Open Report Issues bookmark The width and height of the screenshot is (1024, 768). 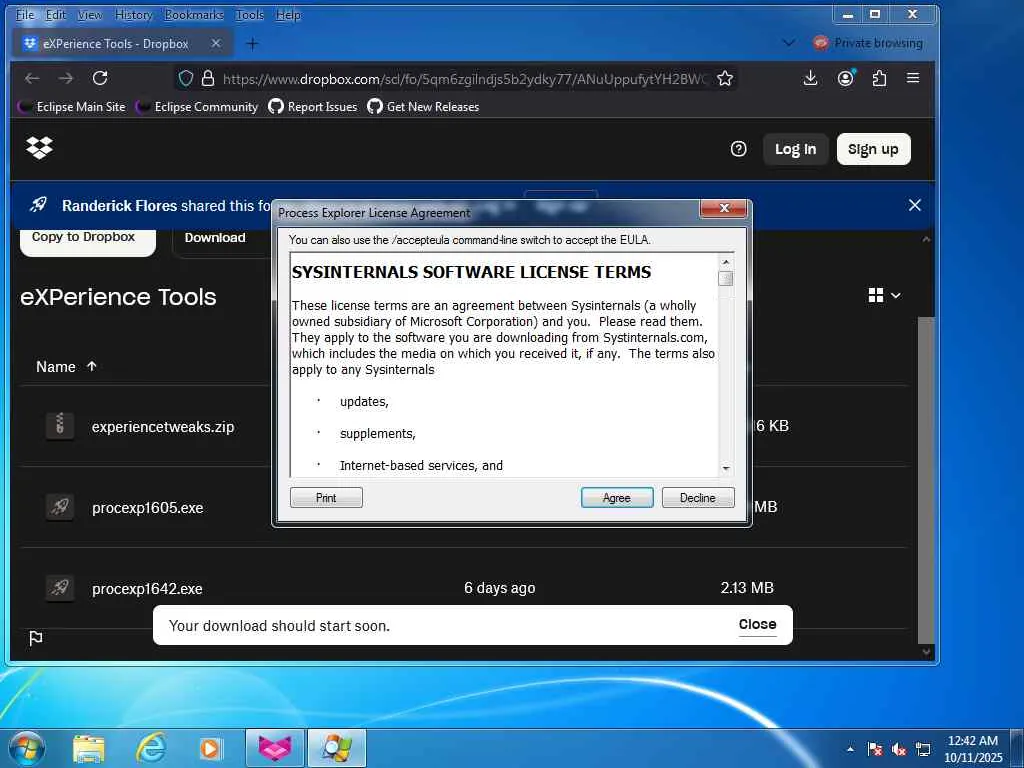point(313,106)
